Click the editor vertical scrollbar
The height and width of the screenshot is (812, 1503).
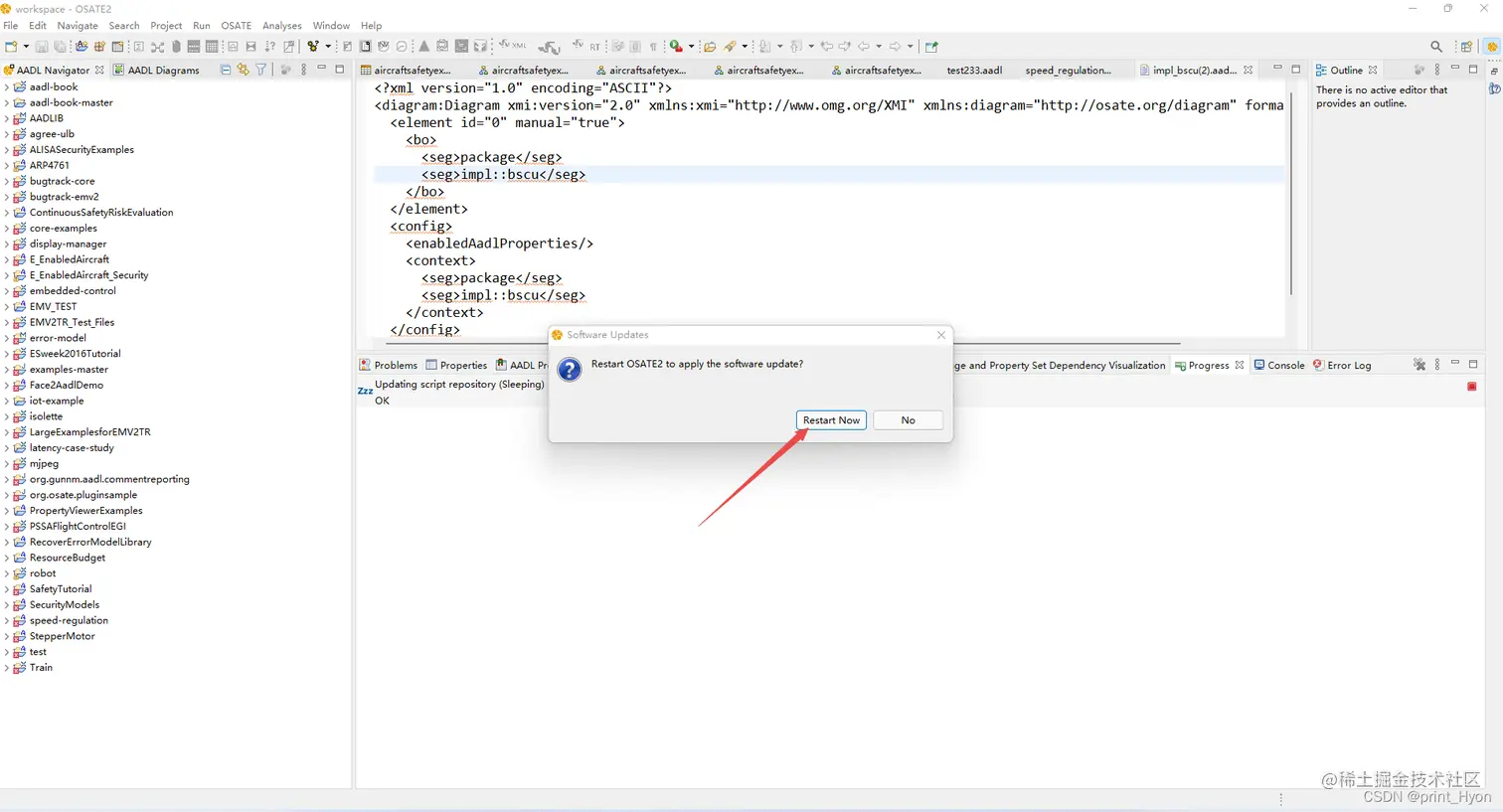click(x=1291, y=192)
